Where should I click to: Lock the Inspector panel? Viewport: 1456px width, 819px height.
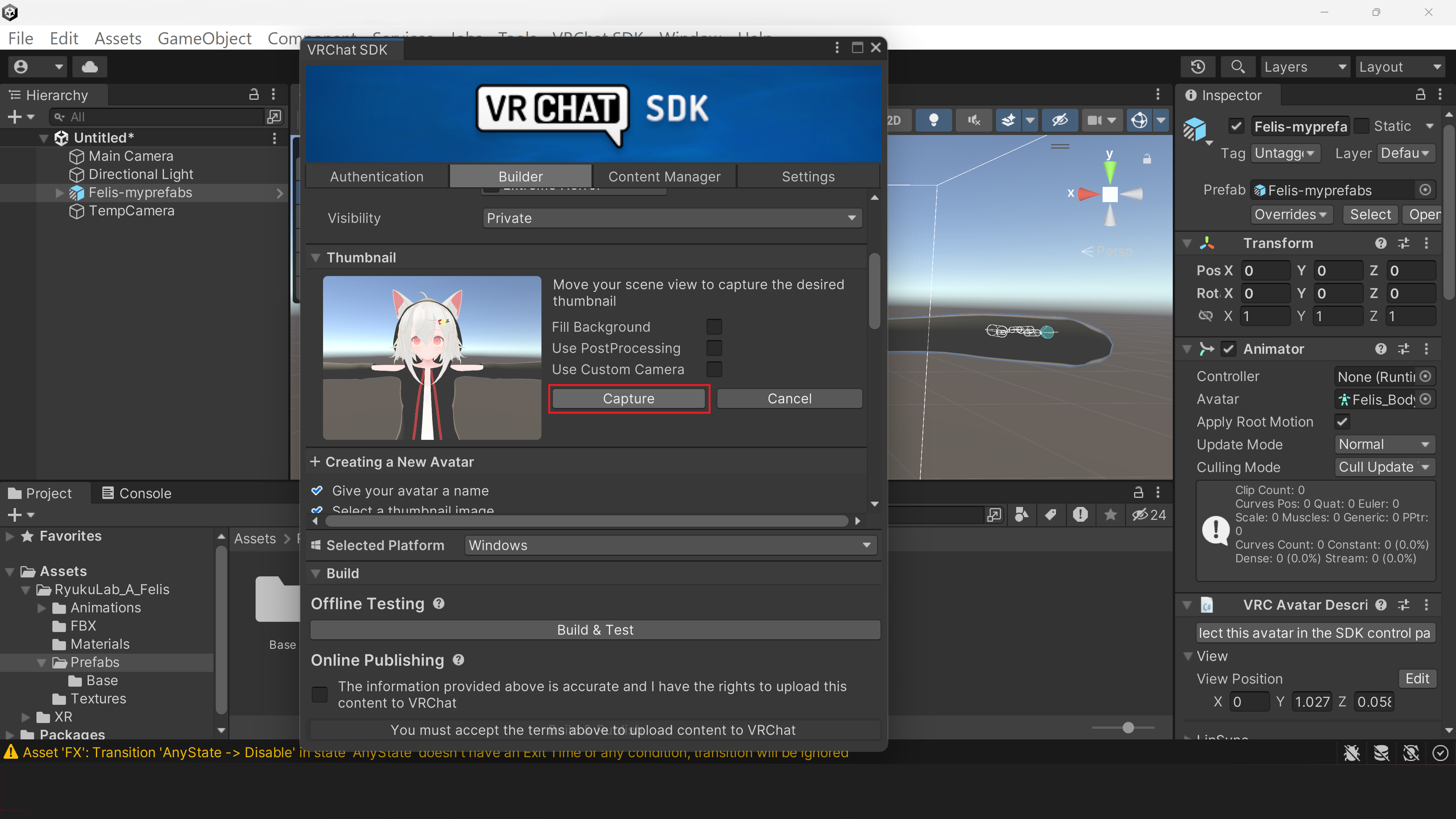[x=1420, y=95]
